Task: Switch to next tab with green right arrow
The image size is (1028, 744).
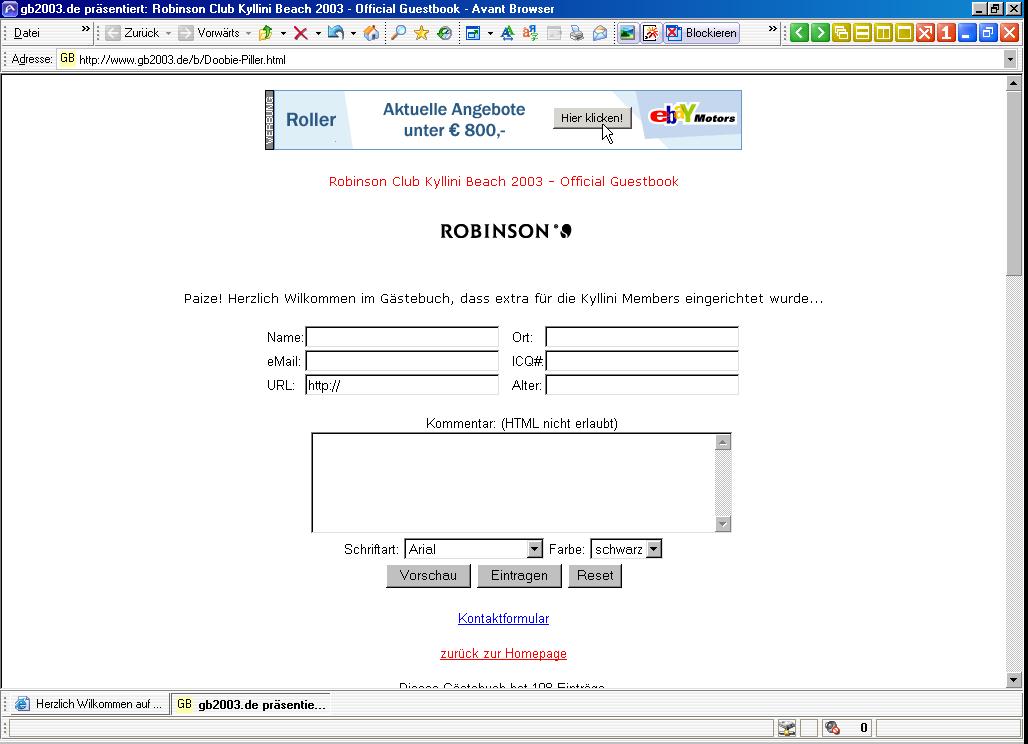Action: (820, 33)
